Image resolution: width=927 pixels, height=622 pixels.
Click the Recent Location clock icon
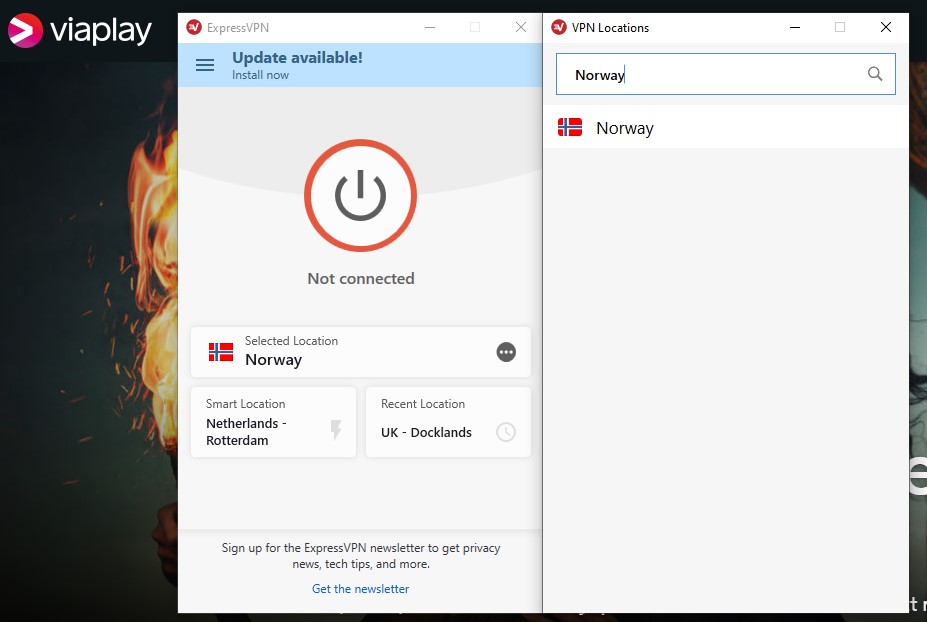(x=505, y=432)
